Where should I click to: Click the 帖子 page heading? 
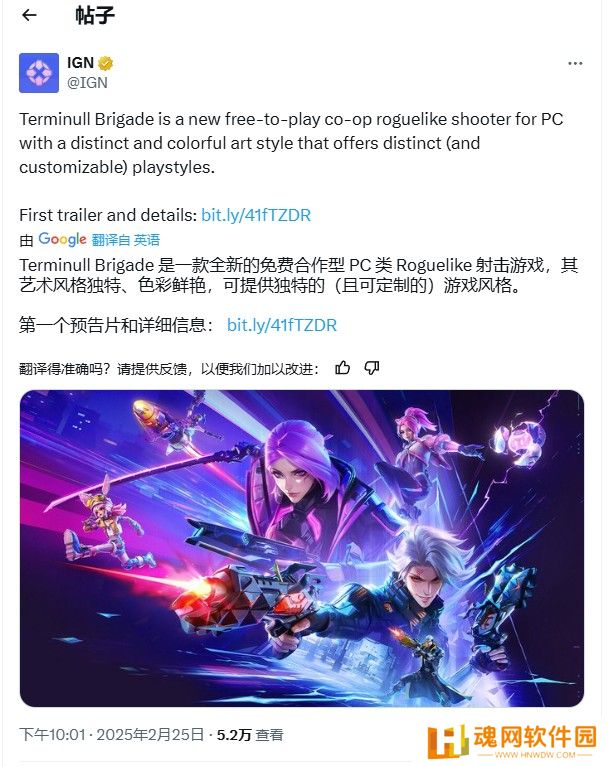pos(95,16)
